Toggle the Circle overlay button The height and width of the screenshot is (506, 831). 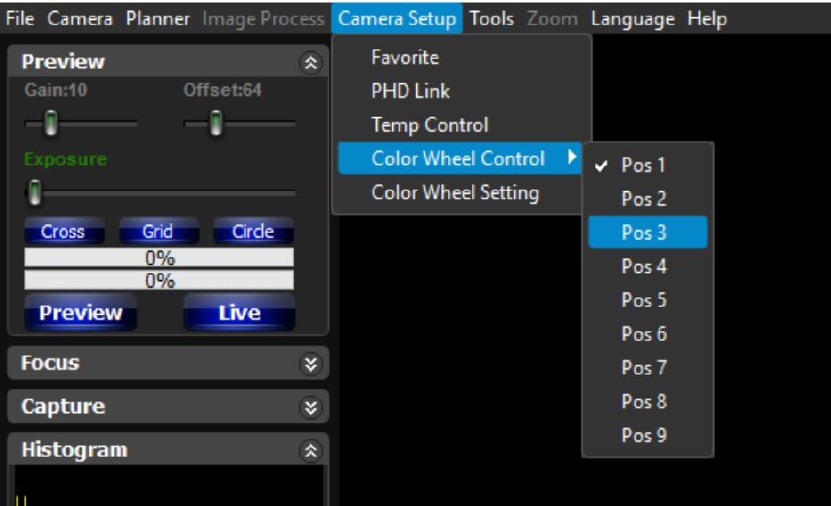(x=252, y=231)
